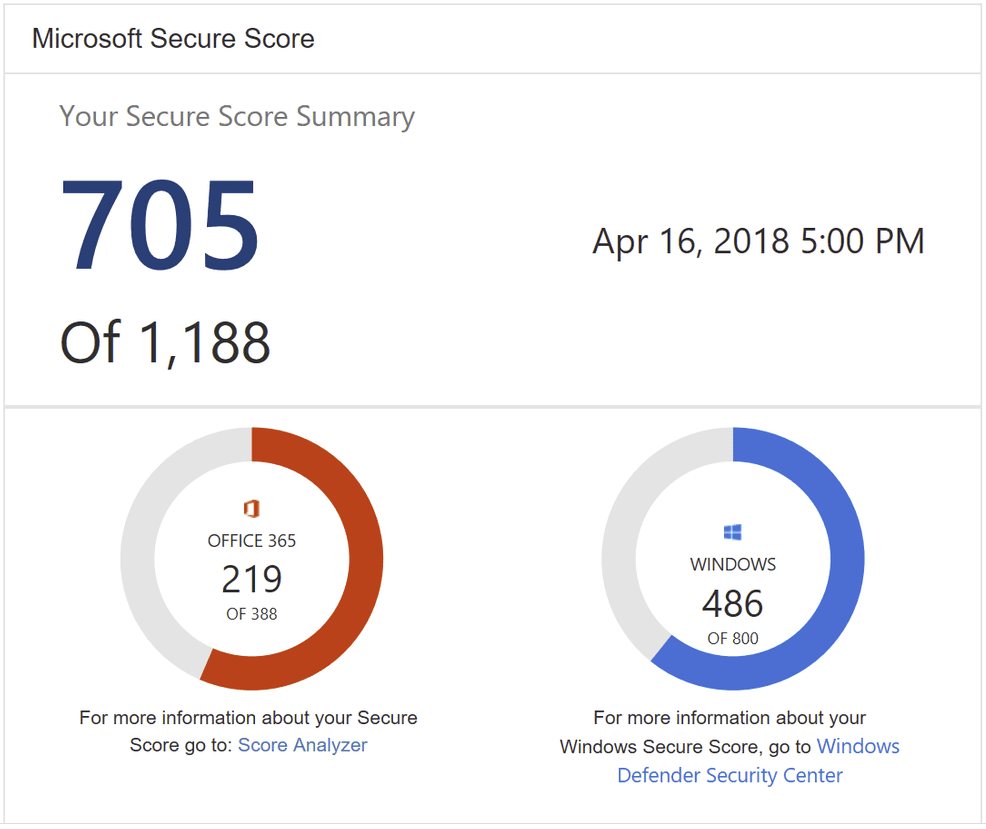Click the Office 365 logo icon
This screenshot has height=829, width=986.
click(x=252, y=508)
